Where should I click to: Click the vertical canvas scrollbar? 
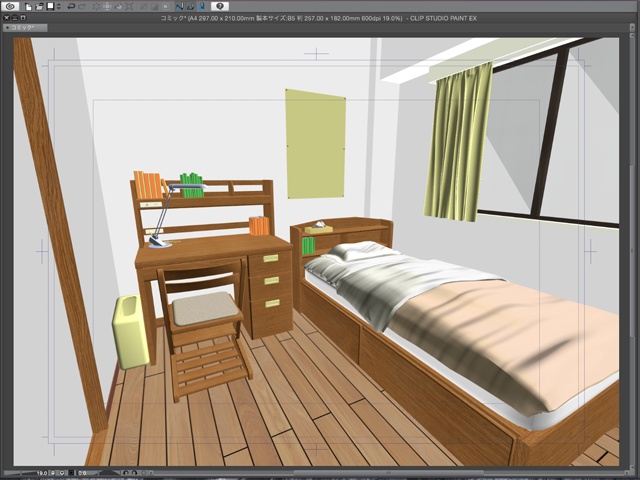click(x=631, y=251)
